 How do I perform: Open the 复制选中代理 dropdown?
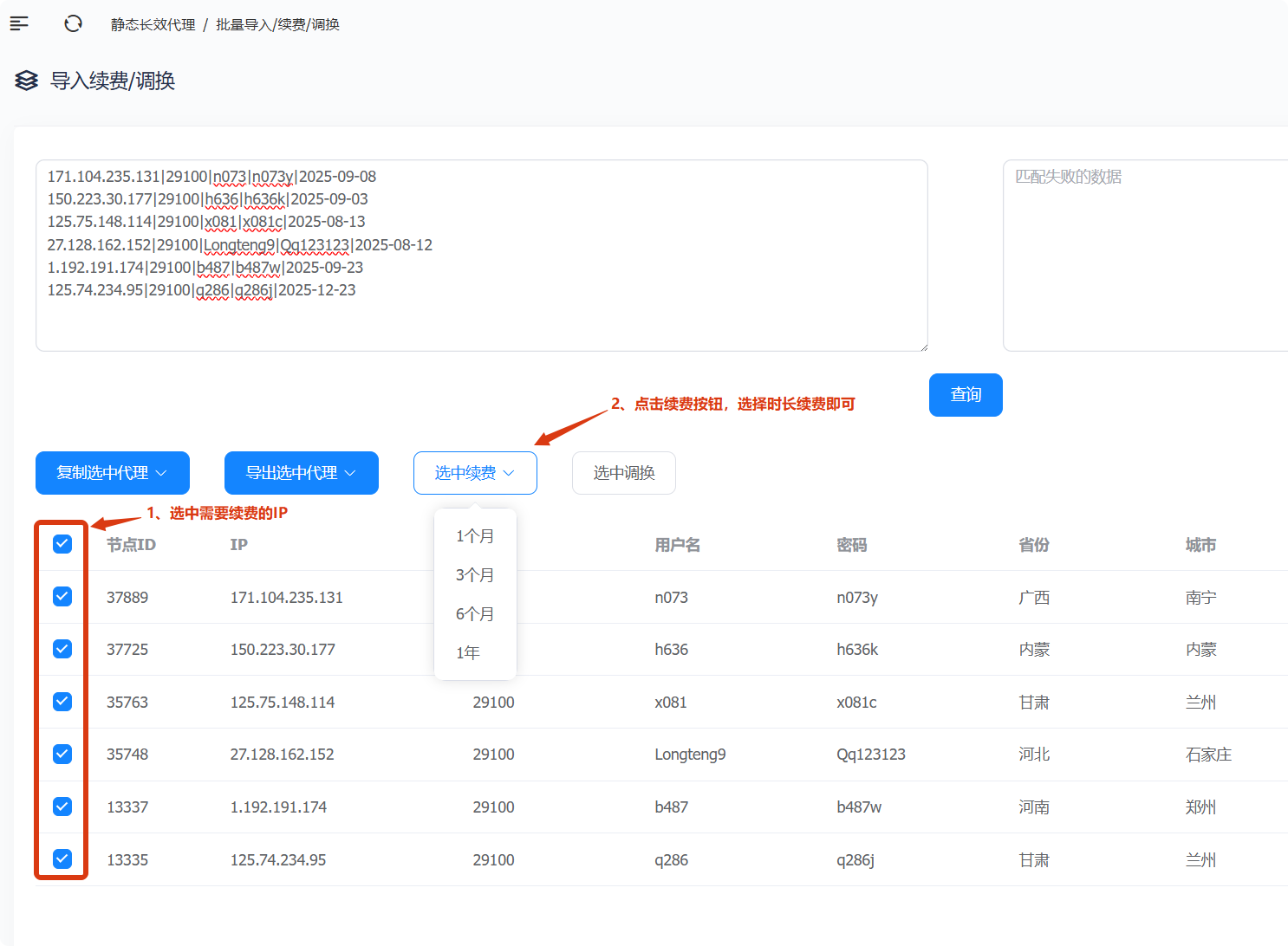point(113,473)
